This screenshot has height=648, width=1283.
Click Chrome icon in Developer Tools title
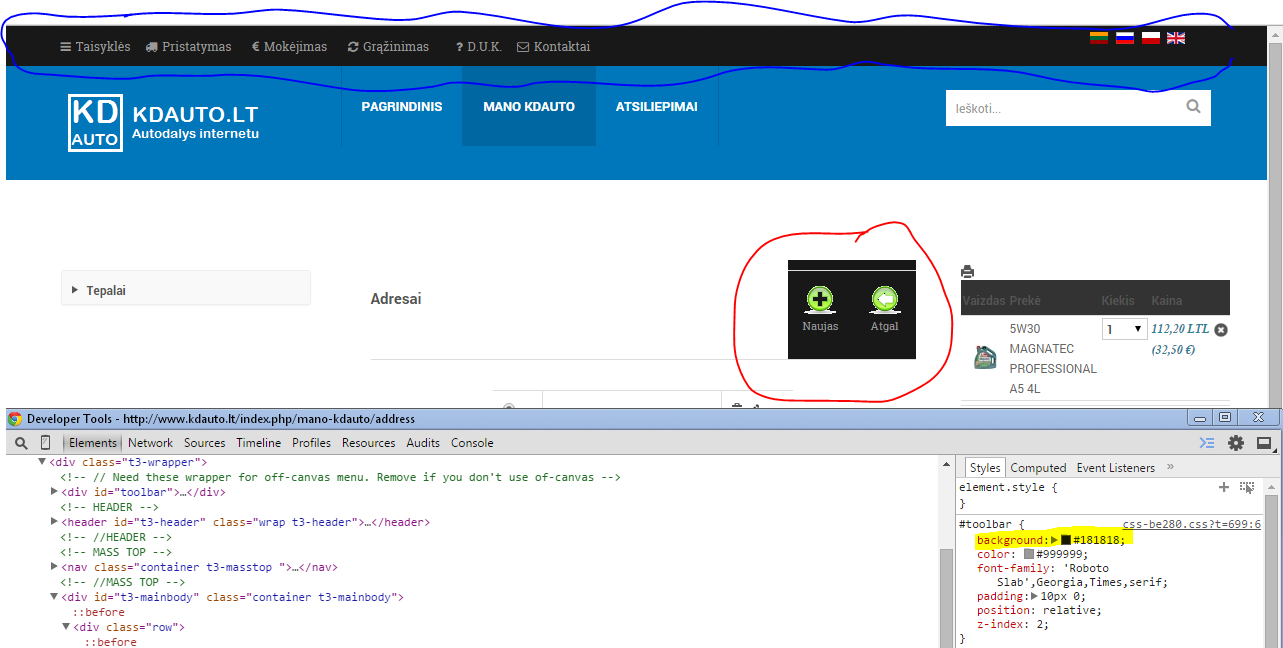point(14,418)
